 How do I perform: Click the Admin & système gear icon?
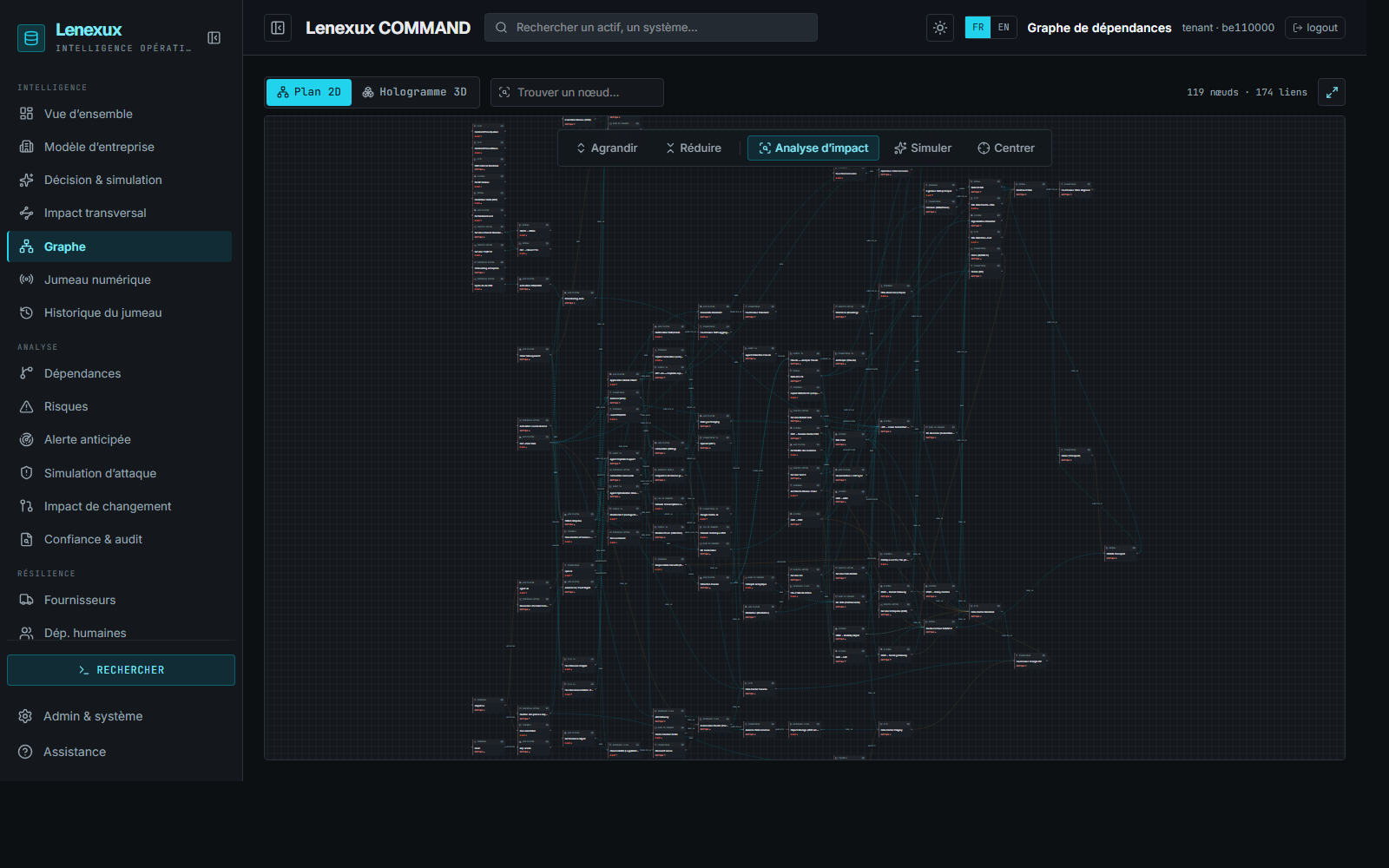(26, 716)
